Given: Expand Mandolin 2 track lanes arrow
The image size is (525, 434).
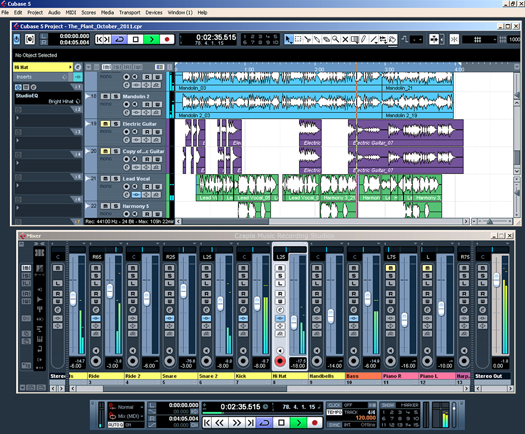Looking at the screenshot, I should click(88, 96).
